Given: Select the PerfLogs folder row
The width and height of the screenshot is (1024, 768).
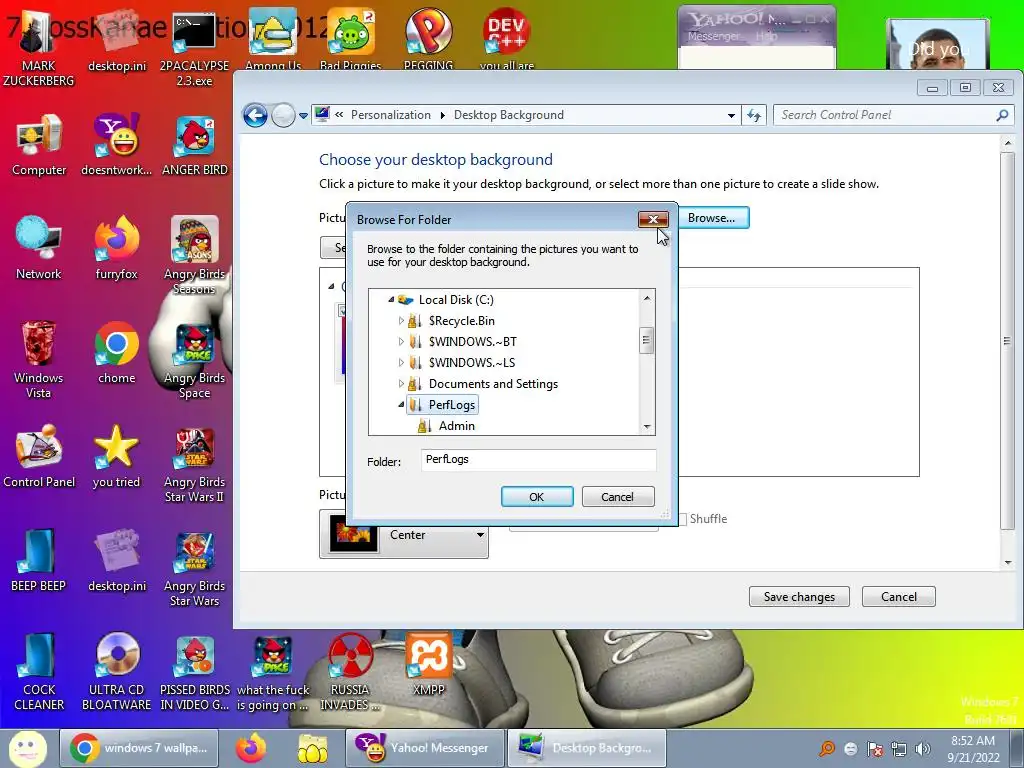Looking at the screenshot, I should pos(443,405).
